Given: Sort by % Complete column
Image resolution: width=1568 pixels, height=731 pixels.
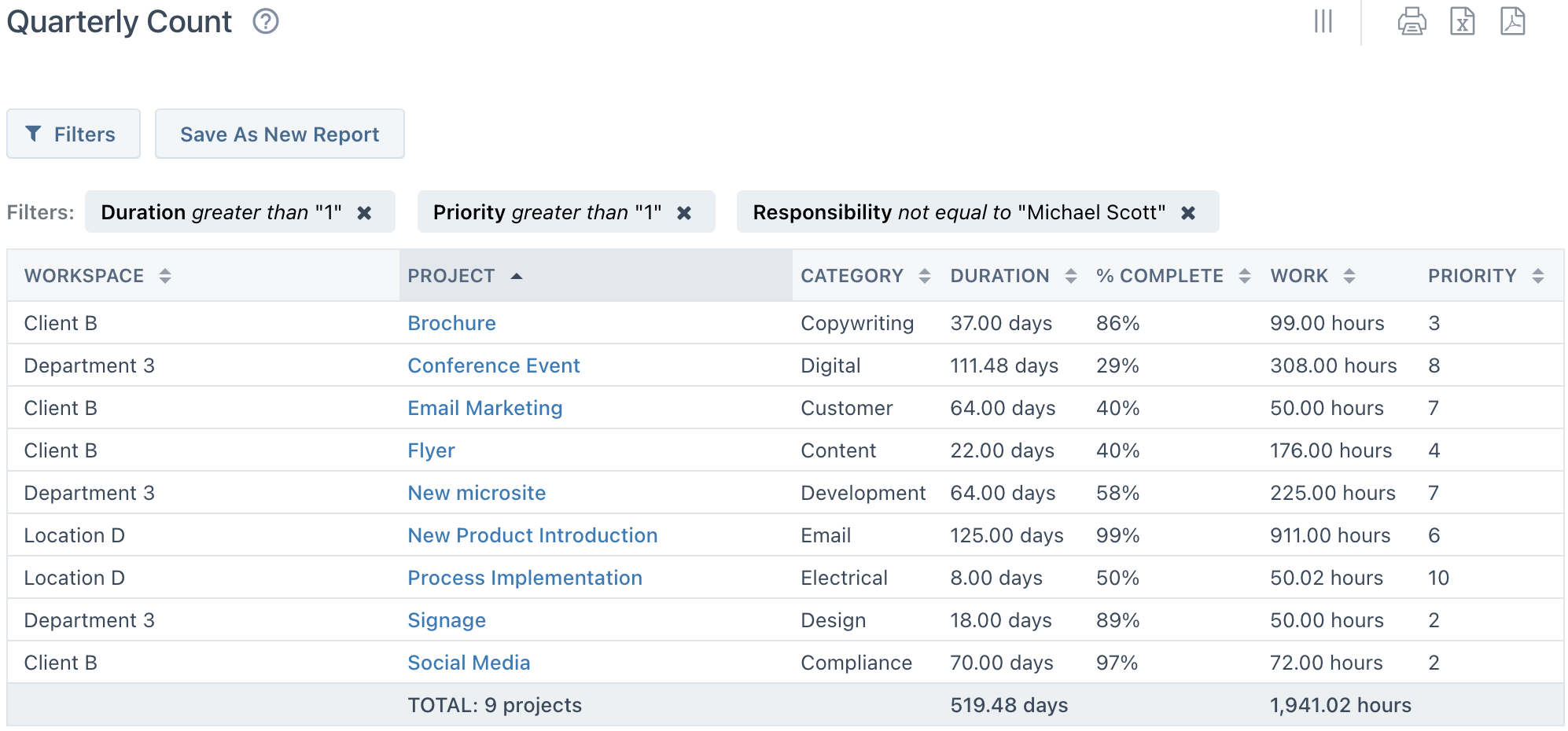Looking at the screenshot, I should pyautogui.click(x=1244, y=276).
